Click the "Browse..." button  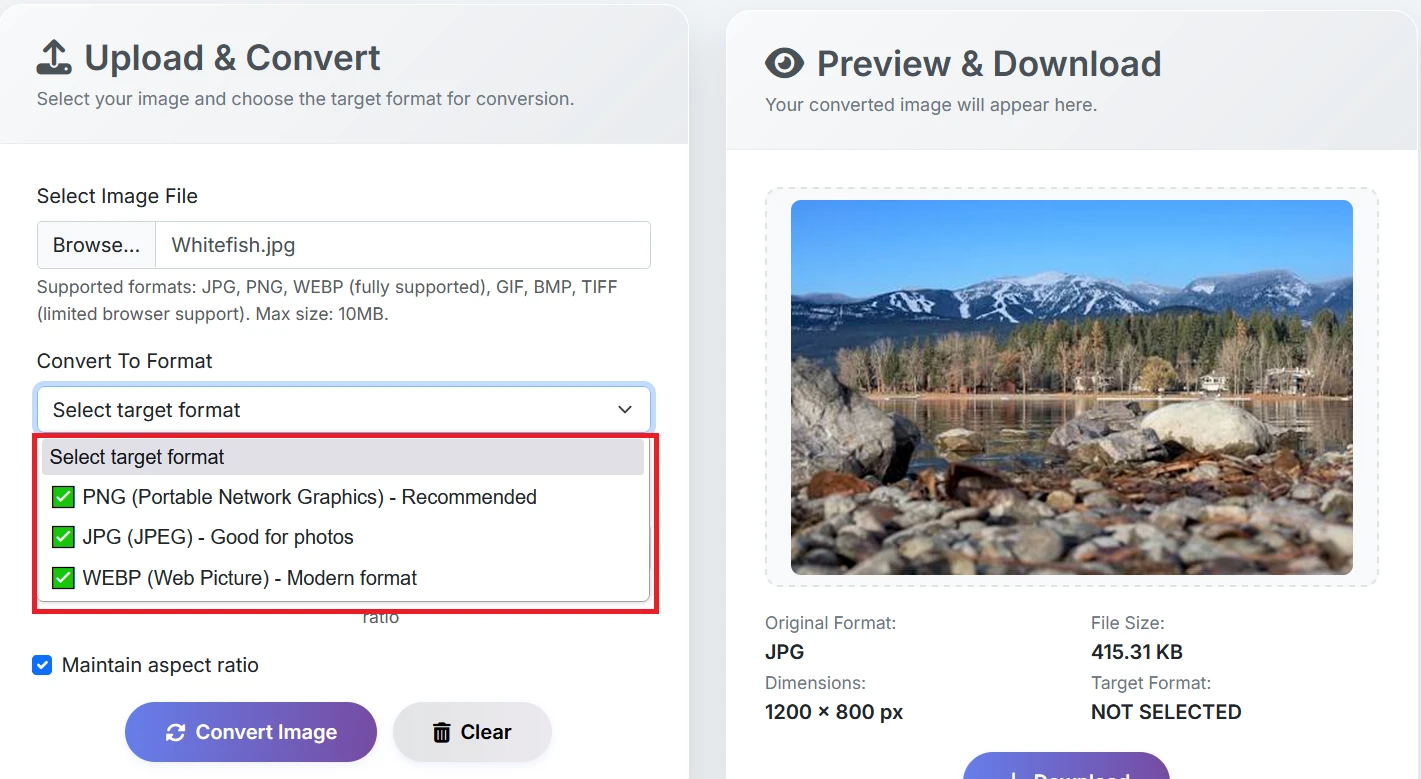coord(95,244)
